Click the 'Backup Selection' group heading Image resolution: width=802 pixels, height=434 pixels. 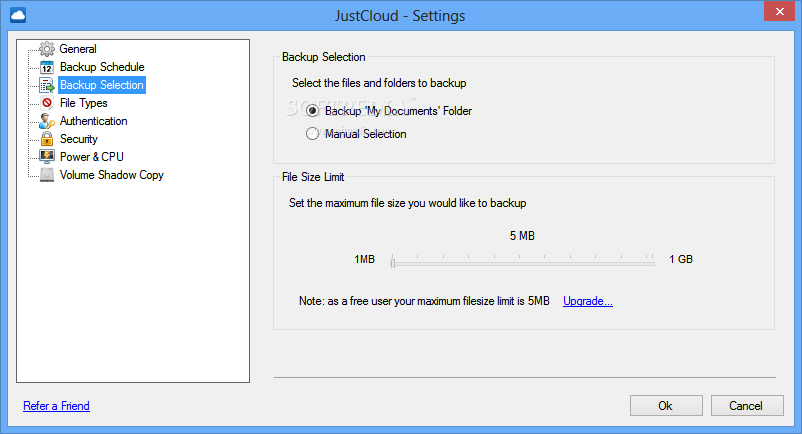(x=324, y=57)
